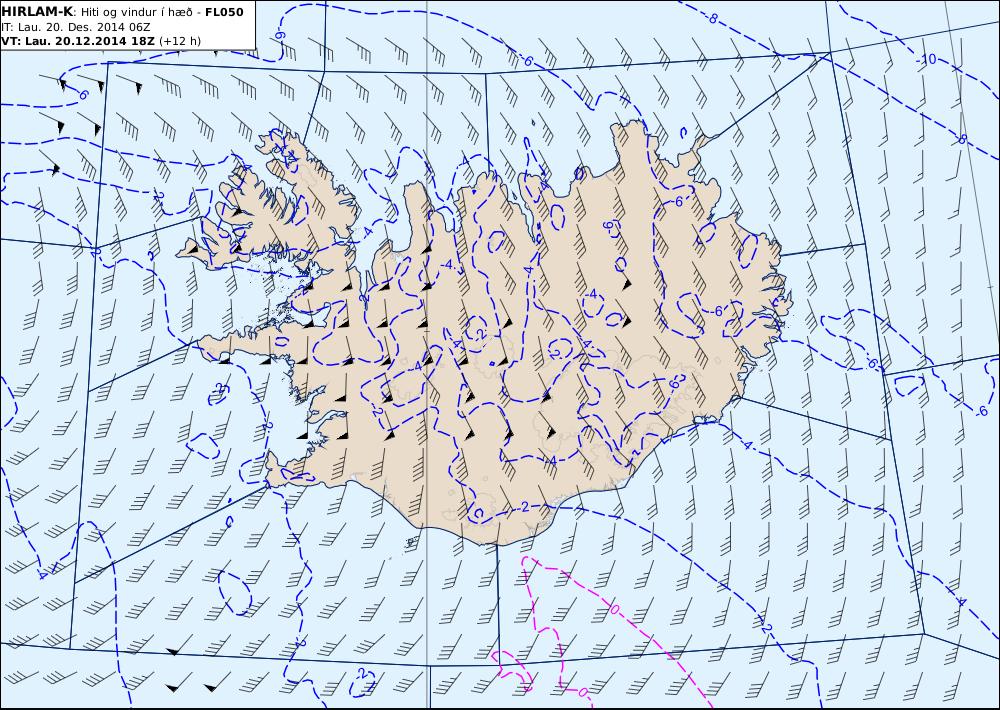Click the FL050 flight level label
The height and width of the screenshot is (710, 1000).
(x=224, y=12)
